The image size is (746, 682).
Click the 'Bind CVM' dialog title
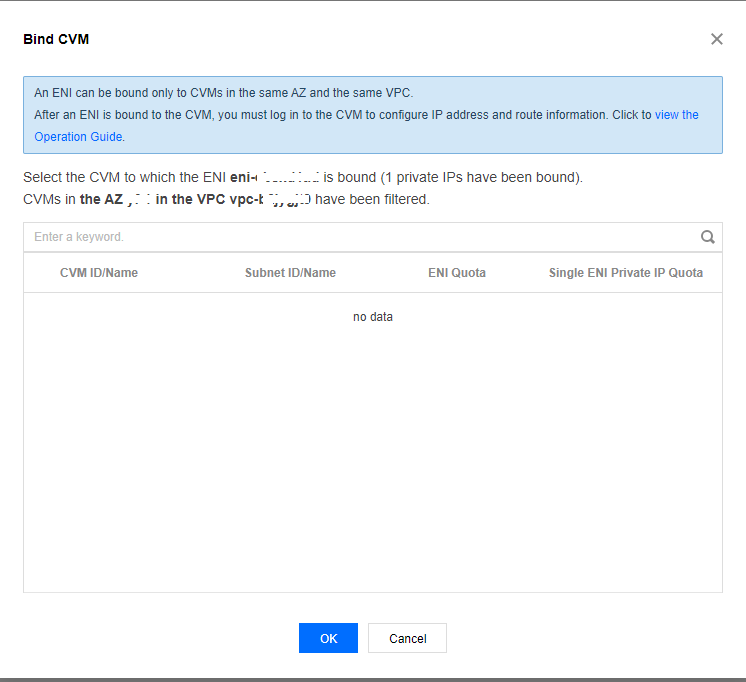[56, 39]
